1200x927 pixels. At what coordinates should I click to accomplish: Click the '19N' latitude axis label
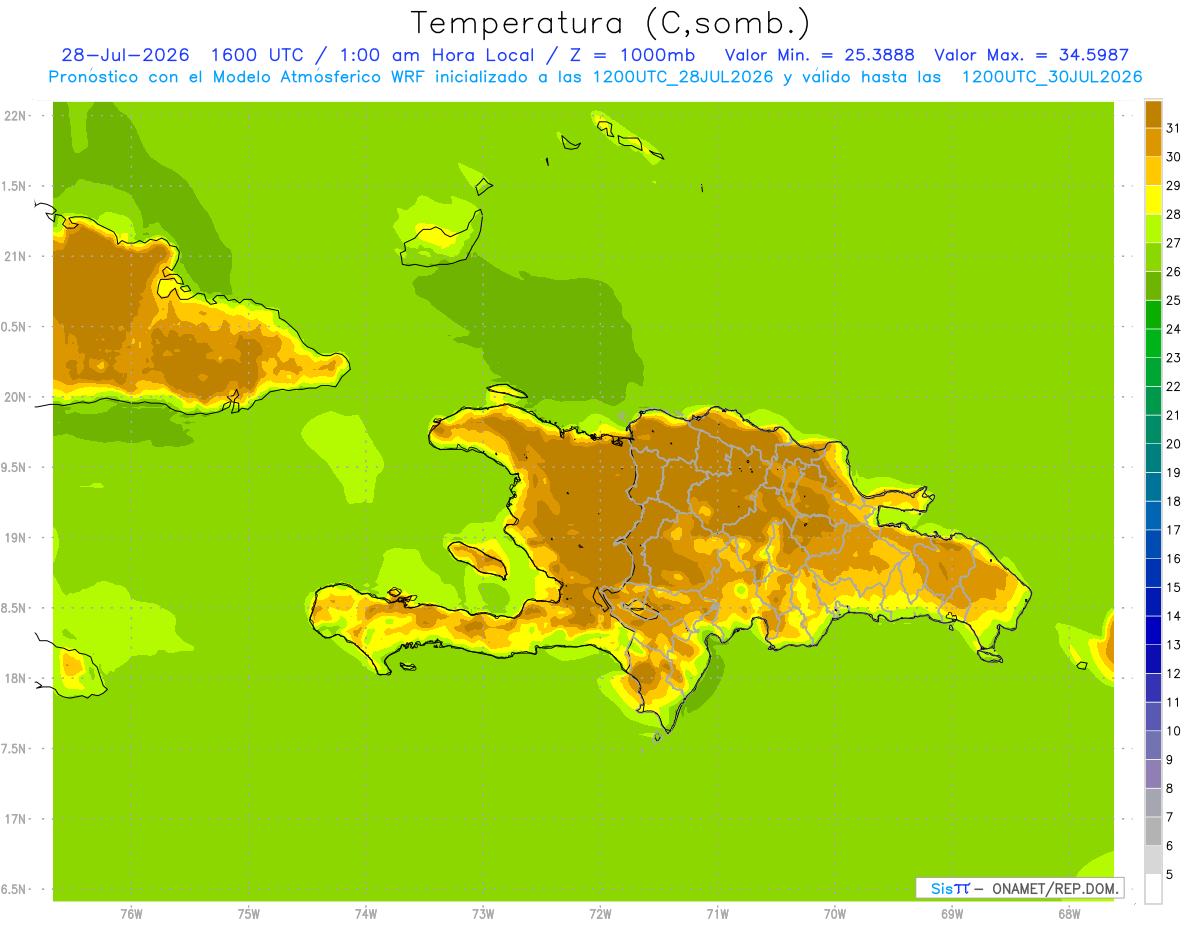[x=15, y=538]
